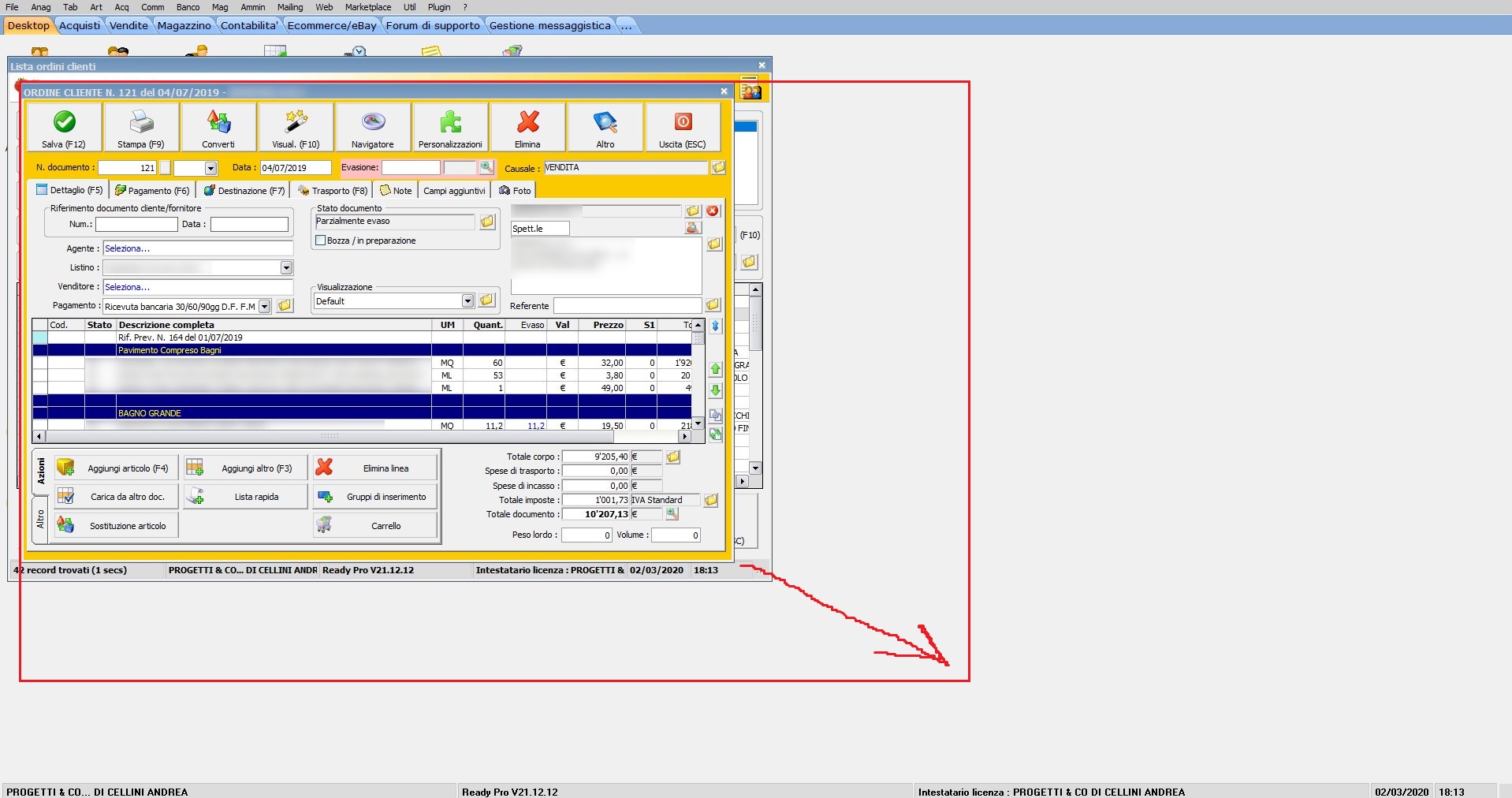Screen dimensions: 1512x798
Task: Click the Elimina linea button
Action: tap(375, 468)
